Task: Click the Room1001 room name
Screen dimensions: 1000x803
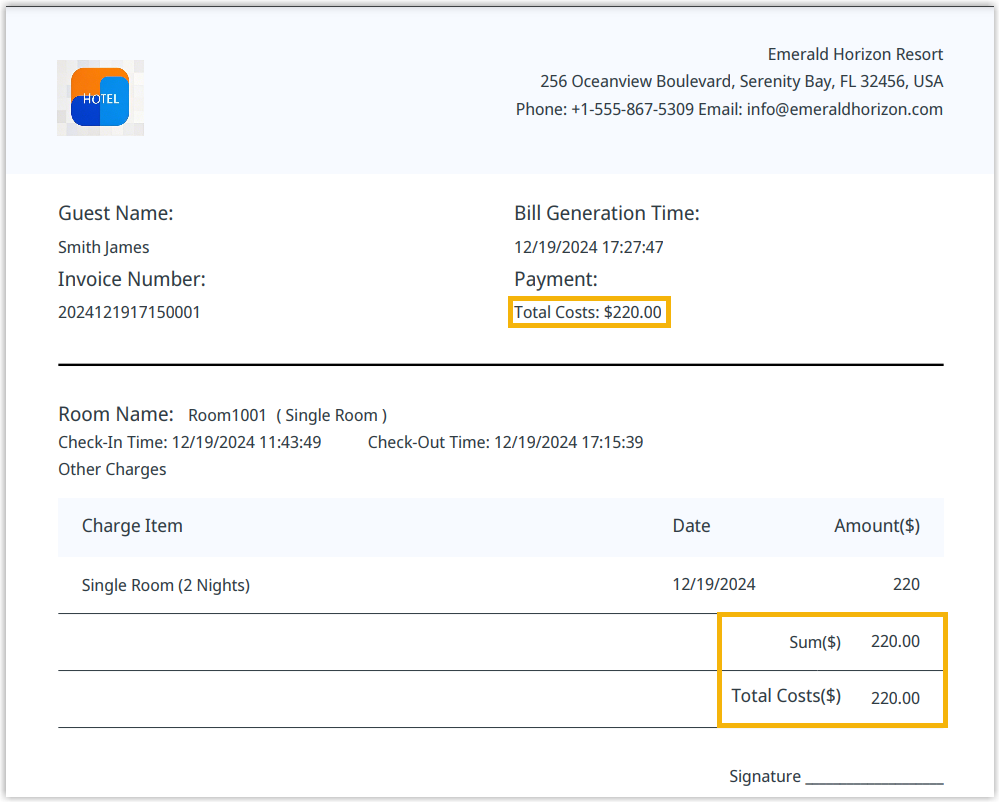Action: [227, 415]
